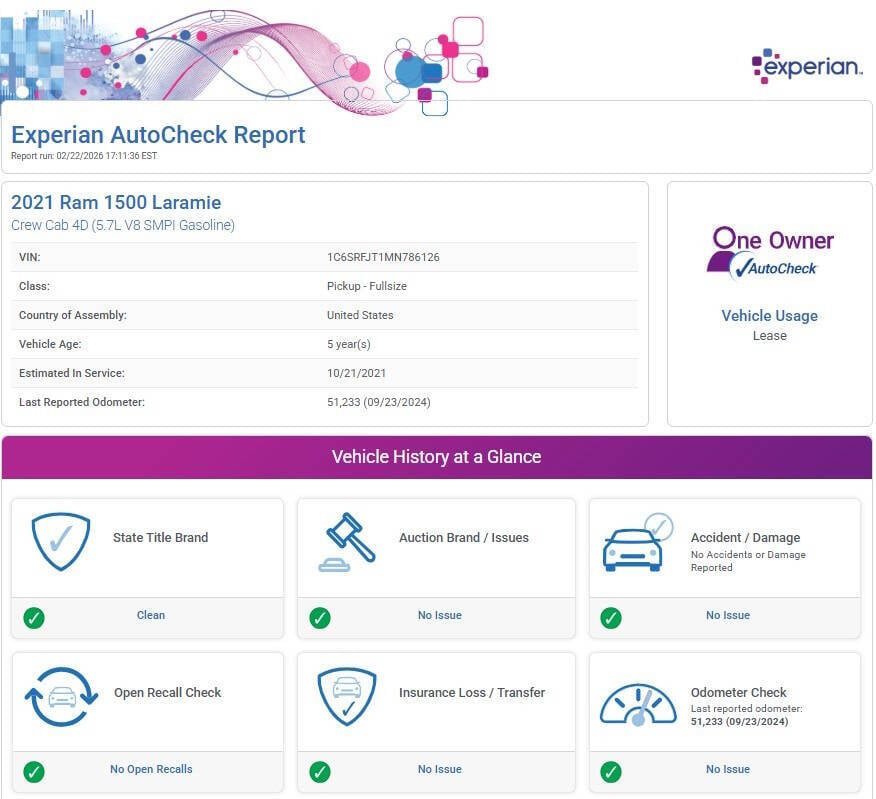Select VIN value 1C6SRFJT1MN786126
The height and width of the screenshot is (799, 876).
(x=383, y=257)
